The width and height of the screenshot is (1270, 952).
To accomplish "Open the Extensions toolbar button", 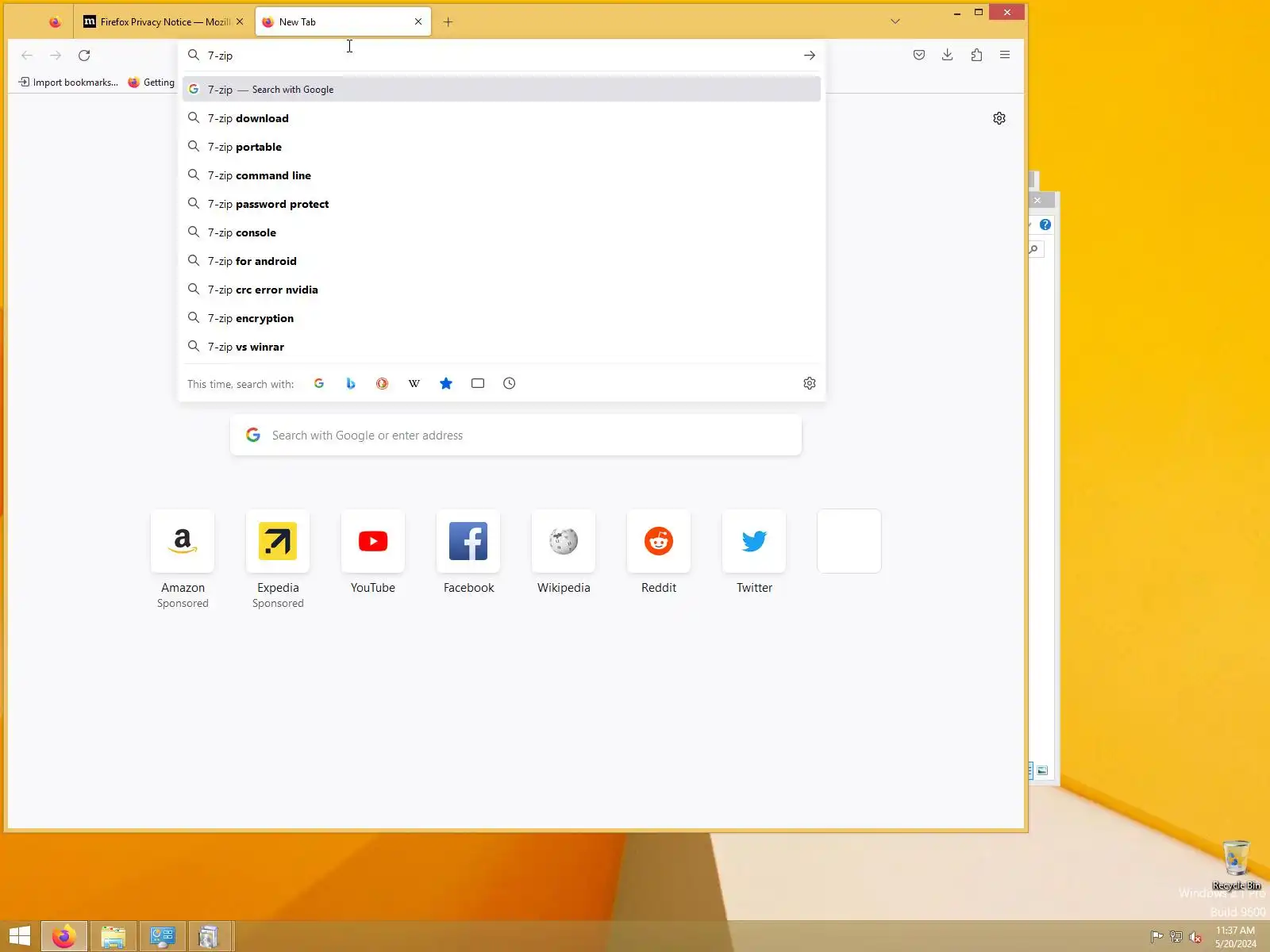I will pos(976,55).
